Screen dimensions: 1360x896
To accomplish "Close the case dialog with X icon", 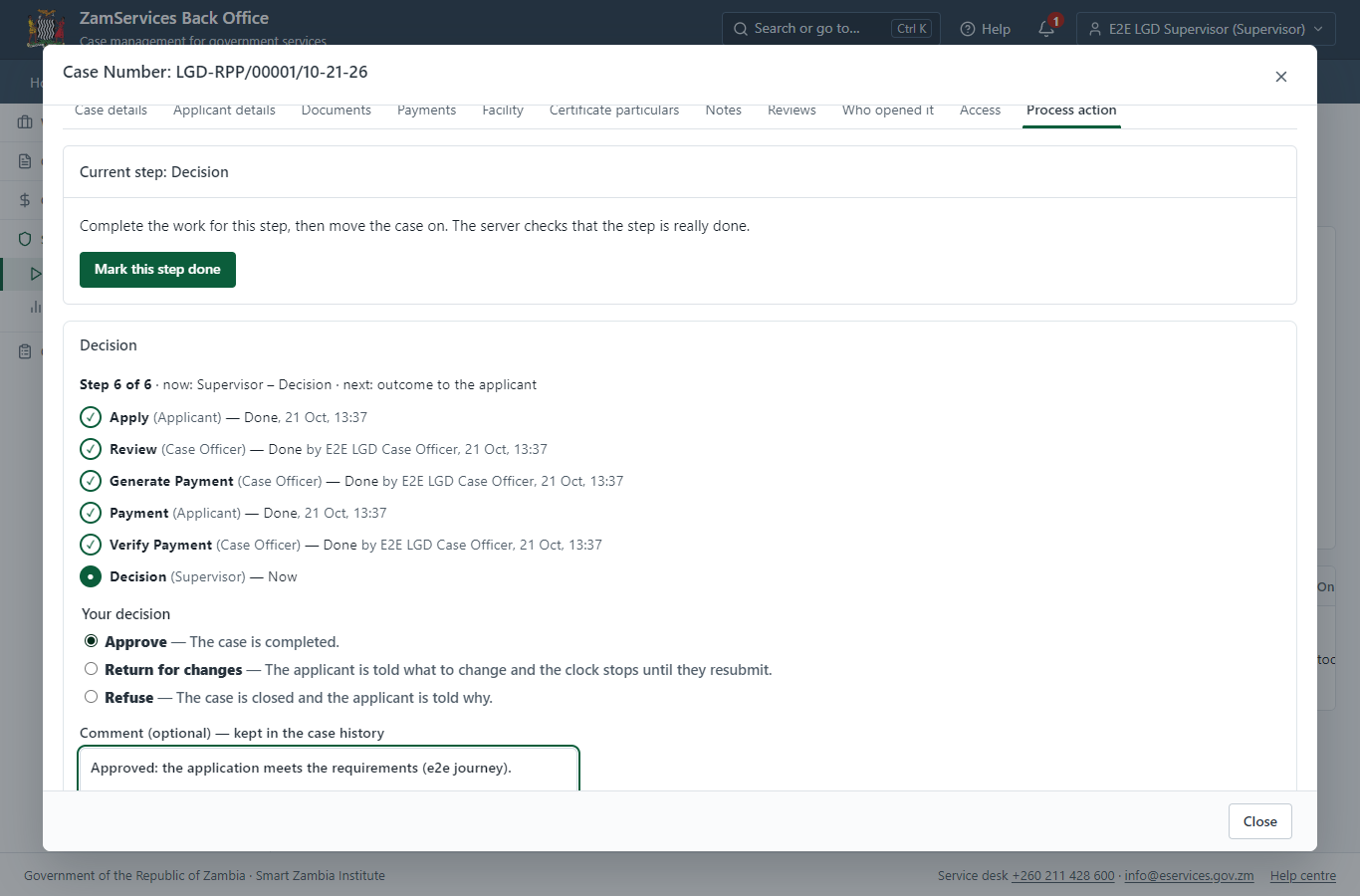I will (x=1281, y=77).
